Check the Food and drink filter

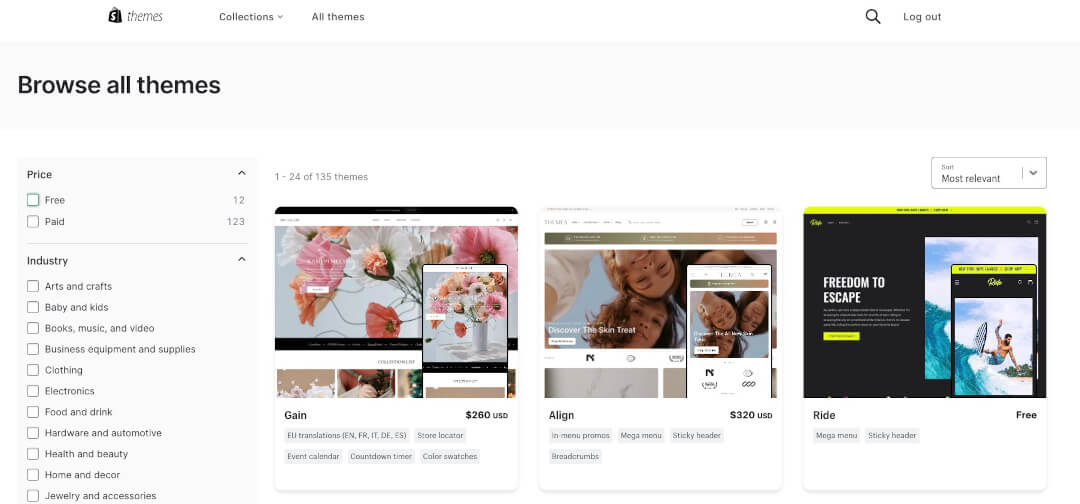tap(33, 412)
